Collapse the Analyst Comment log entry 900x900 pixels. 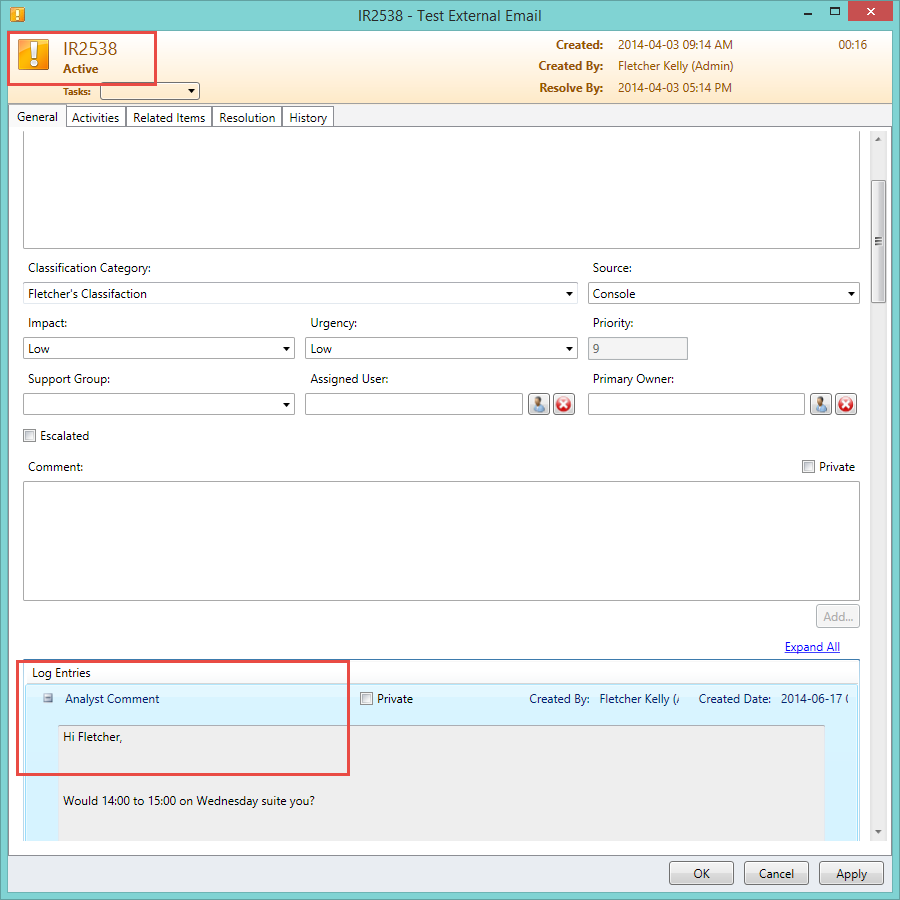coord(47,699)
